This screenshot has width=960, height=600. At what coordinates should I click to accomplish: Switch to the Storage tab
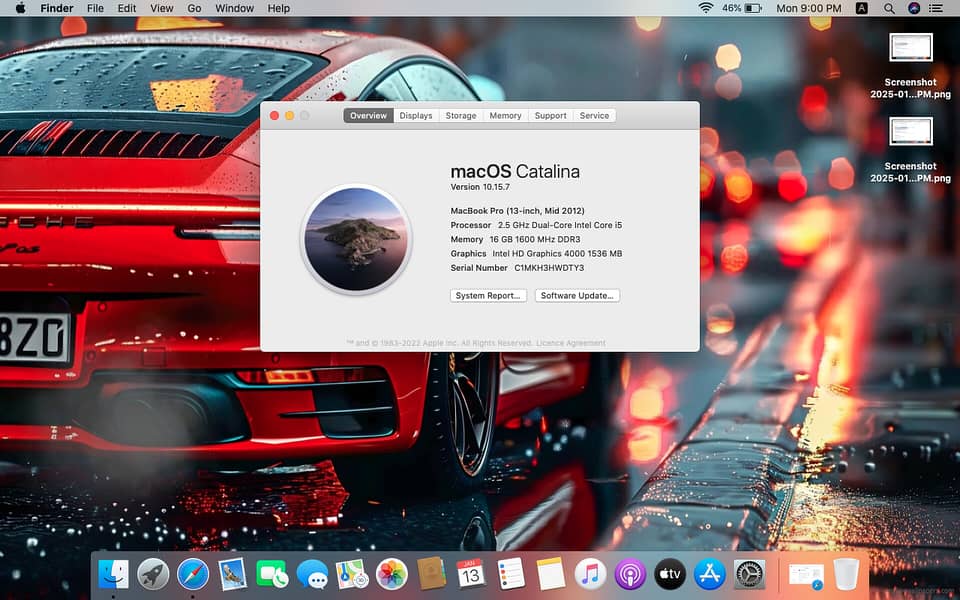pyautogui.click(x=461, y=116)
